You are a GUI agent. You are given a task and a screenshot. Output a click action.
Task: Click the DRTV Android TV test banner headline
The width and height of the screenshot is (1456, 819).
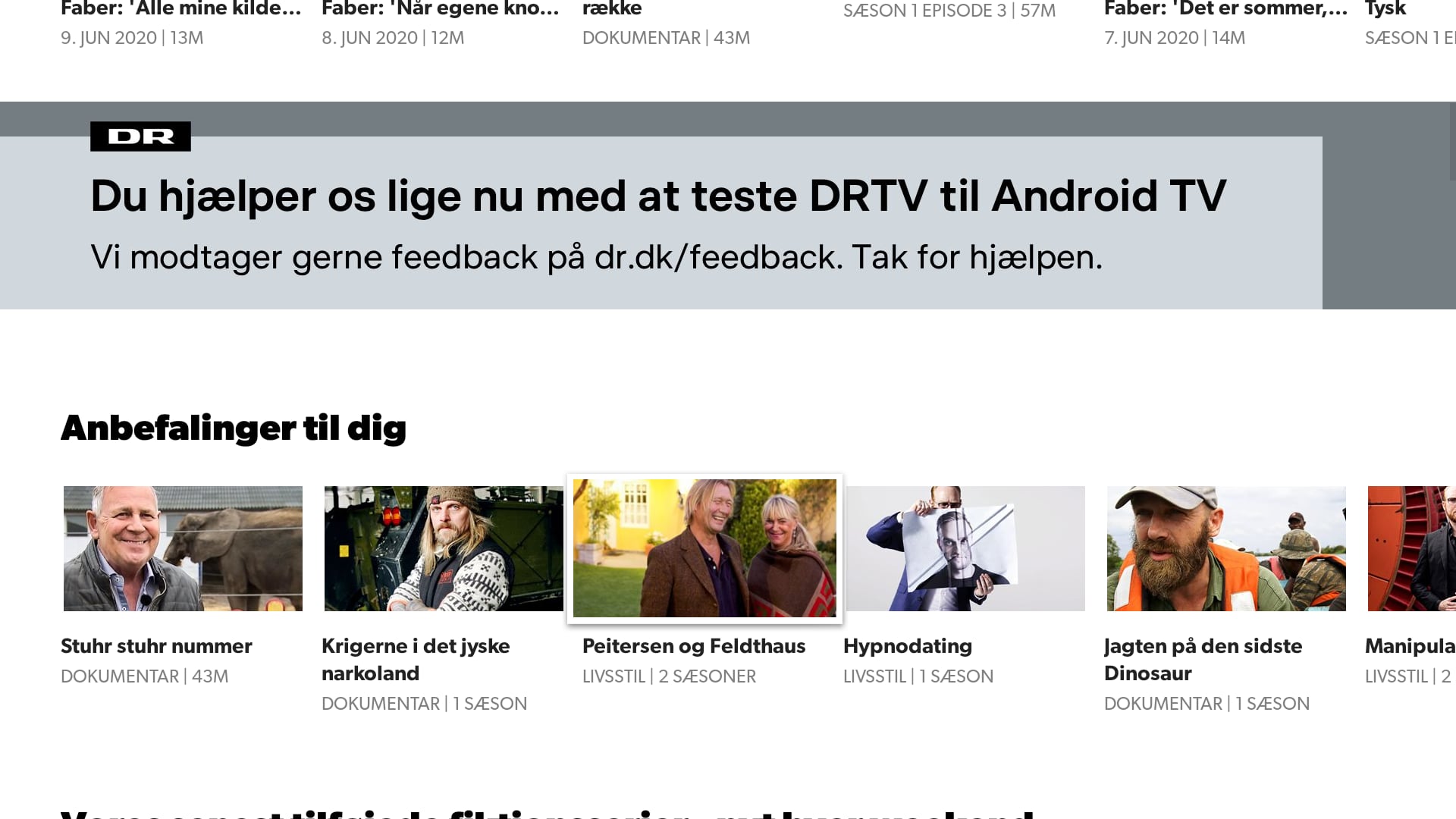coord(658,196)
